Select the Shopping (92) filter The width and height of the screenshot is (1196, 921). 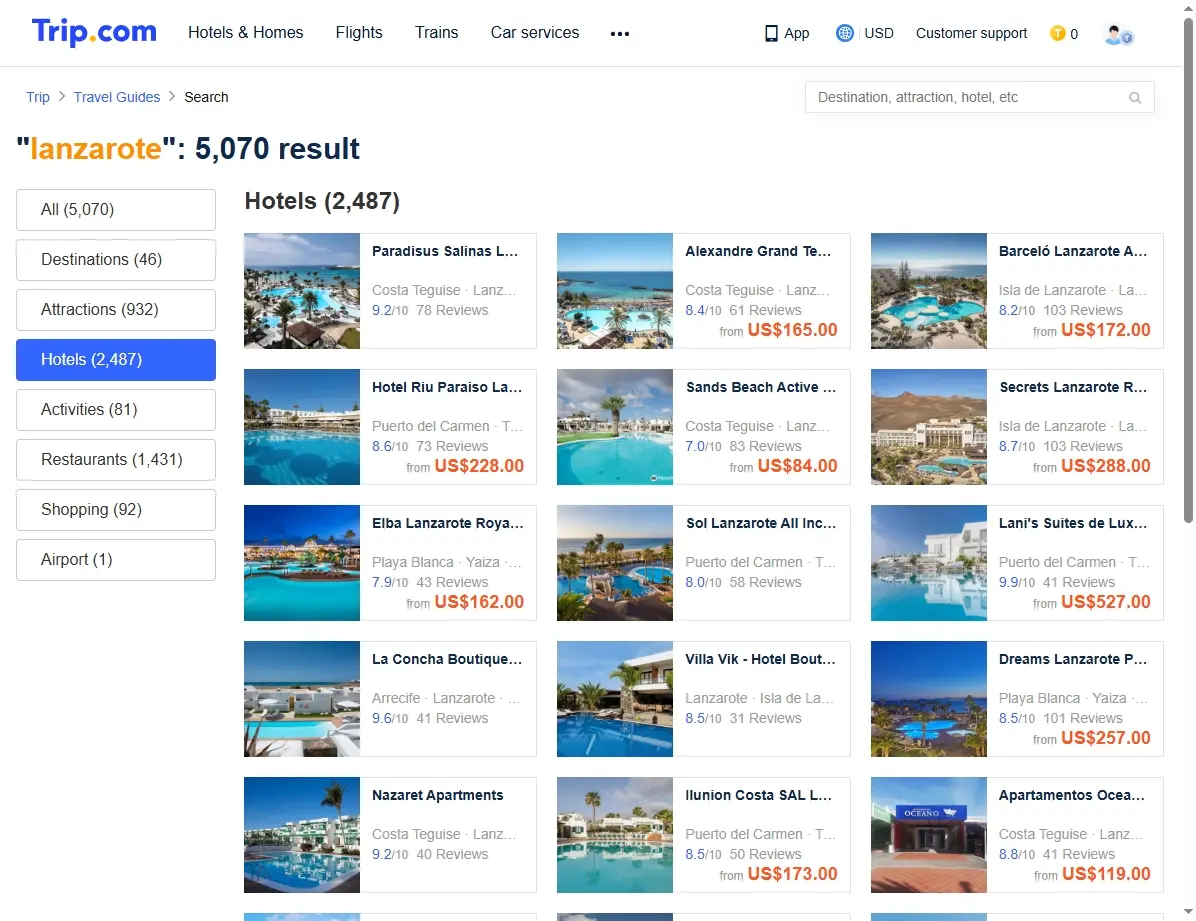pyautogui.click(x=116, y=510)
